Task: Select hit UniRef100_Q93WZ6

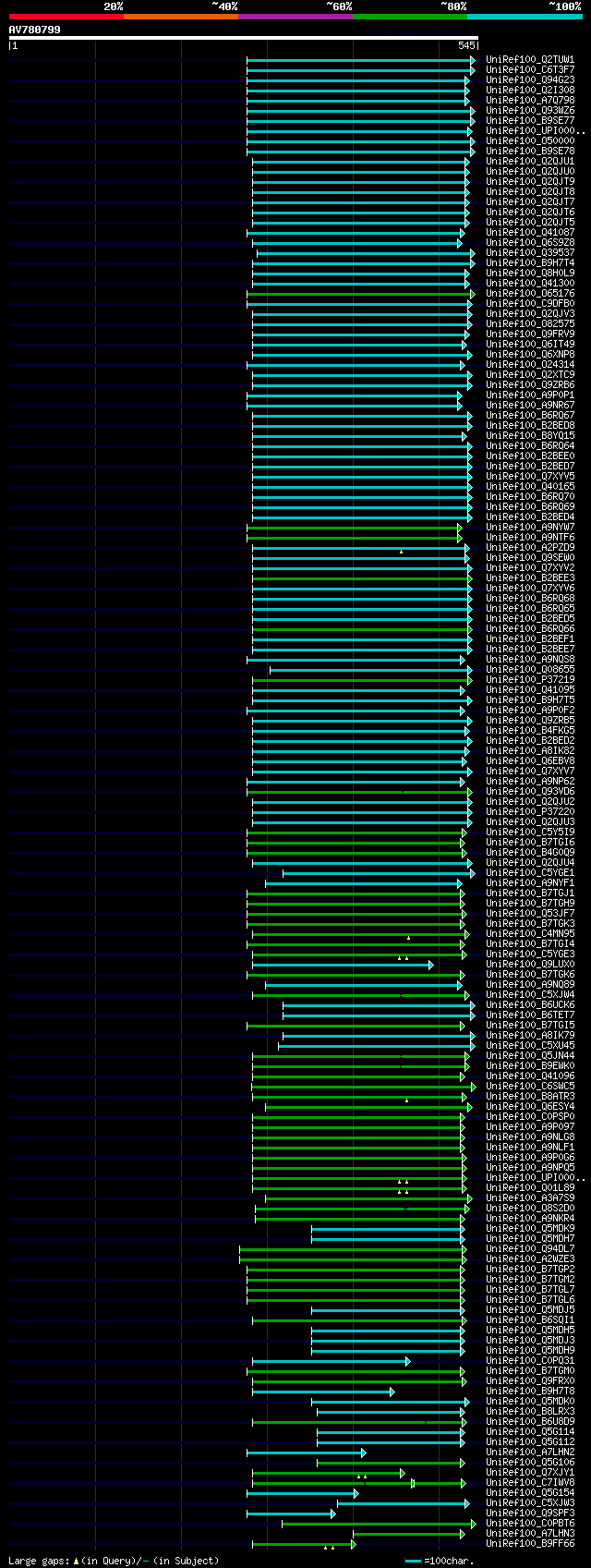Action: [x=530, y=110]
